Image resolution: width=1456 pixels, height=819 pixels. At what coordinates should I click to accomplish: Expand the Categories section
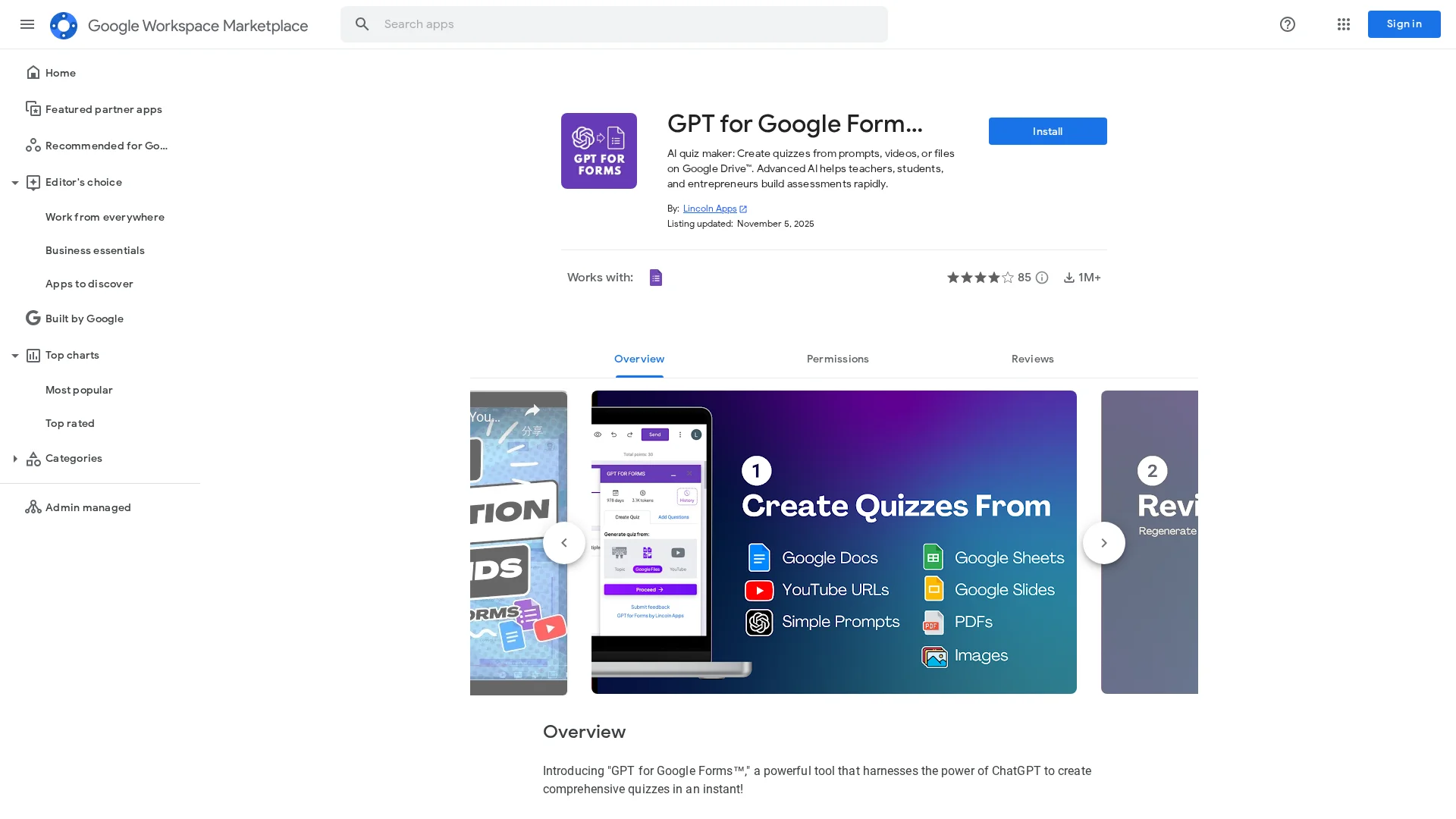click(14, 458)
